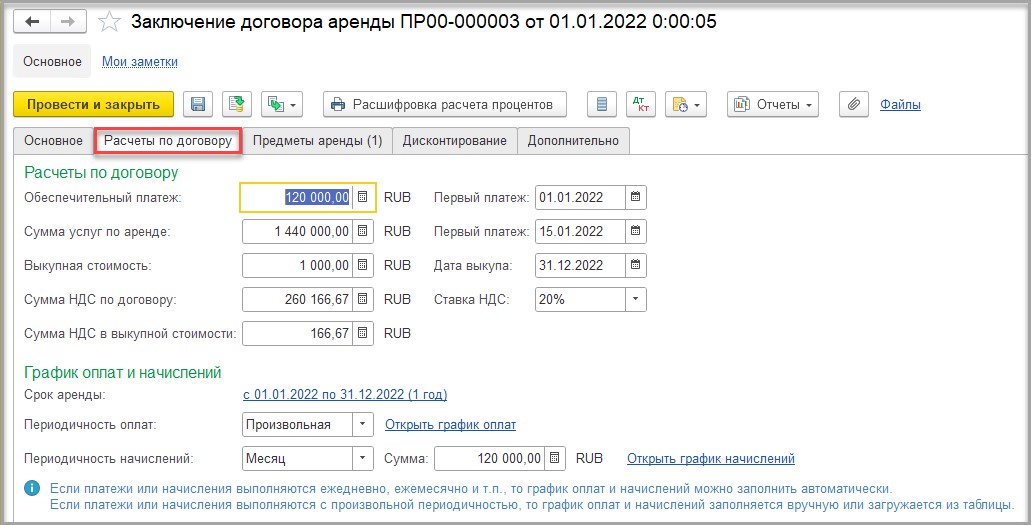The height and width of the screenshot is (525, 1031).
Task: Go back with the left arrow button
Action: [32, 22]
